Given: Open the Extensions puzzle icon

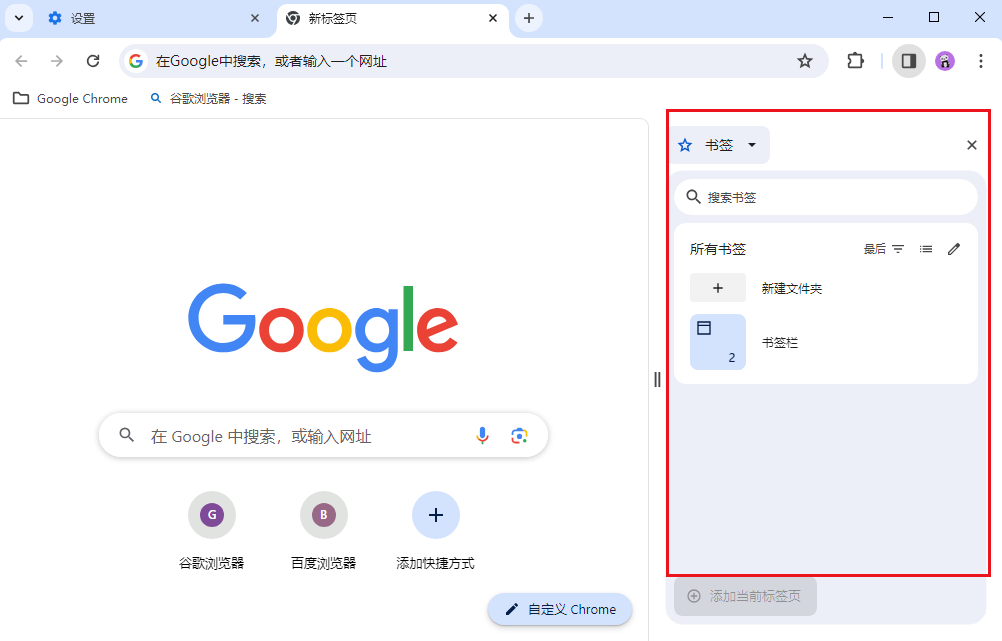Looking at the screenshot, I should [x=855, y=61].
